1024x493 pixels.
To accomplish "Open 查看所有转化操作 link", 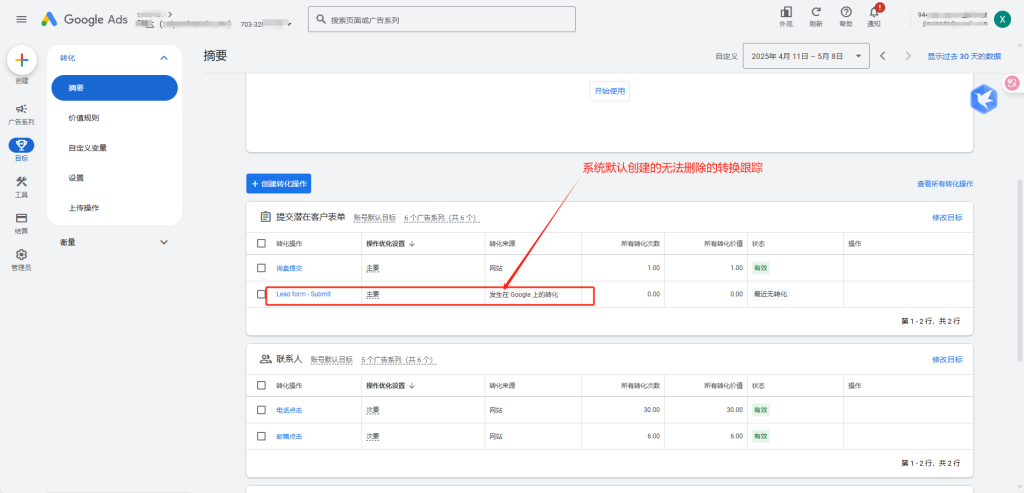I will (945, 184).
